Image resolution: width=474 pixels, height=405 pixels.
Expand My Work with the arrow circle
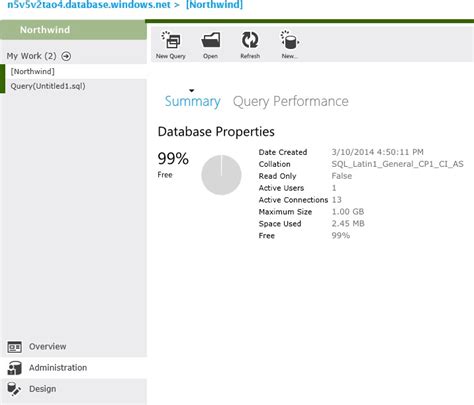tap(66, 56)
